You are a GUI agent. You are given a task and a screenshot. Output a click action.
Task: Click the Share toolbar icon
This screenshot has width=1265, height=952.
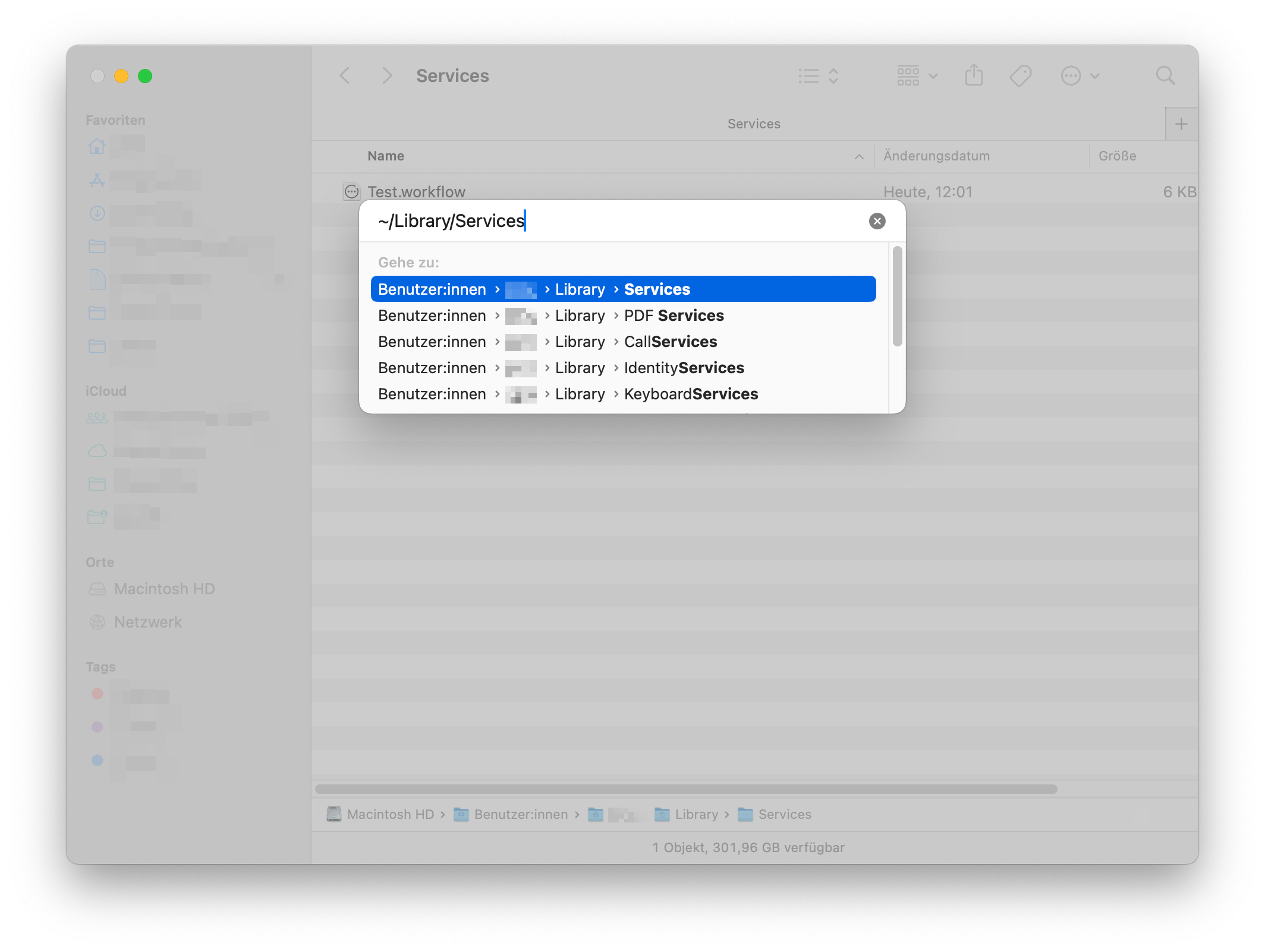tap(974, 76)
